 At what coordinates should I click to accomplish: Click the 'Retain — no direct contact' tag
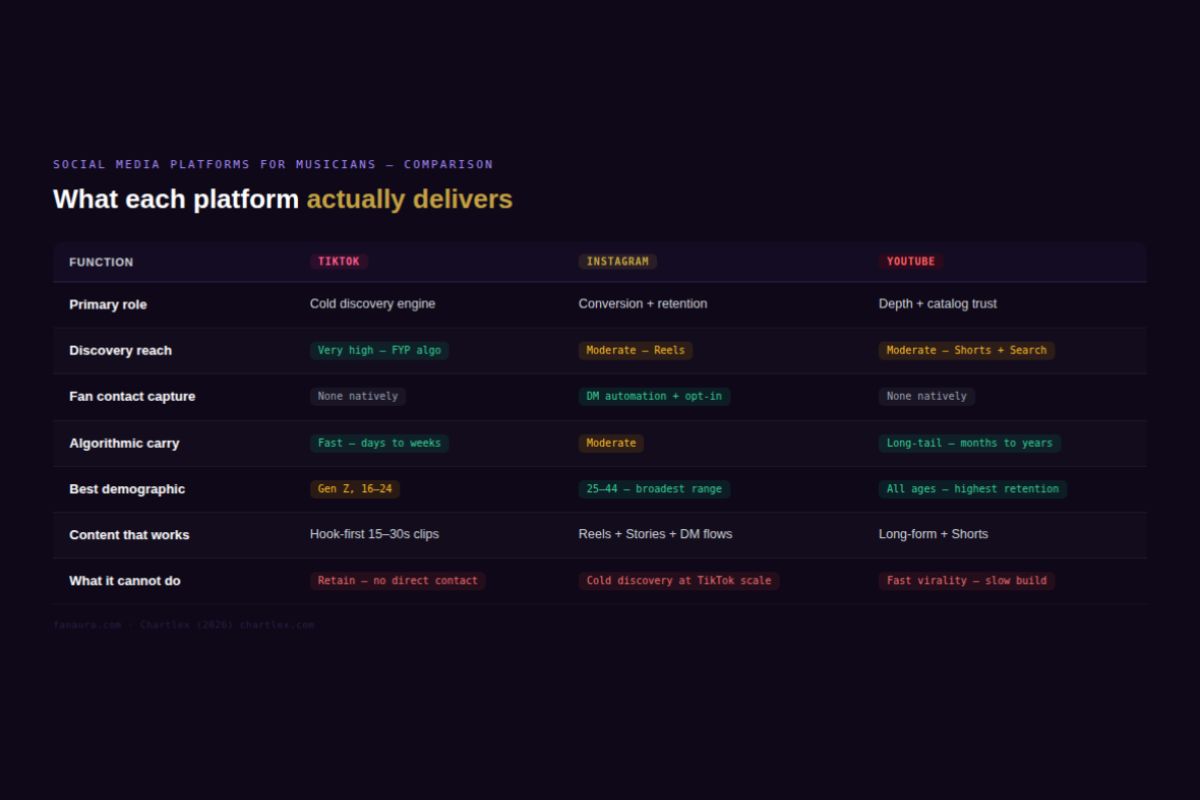coord(398,580)
